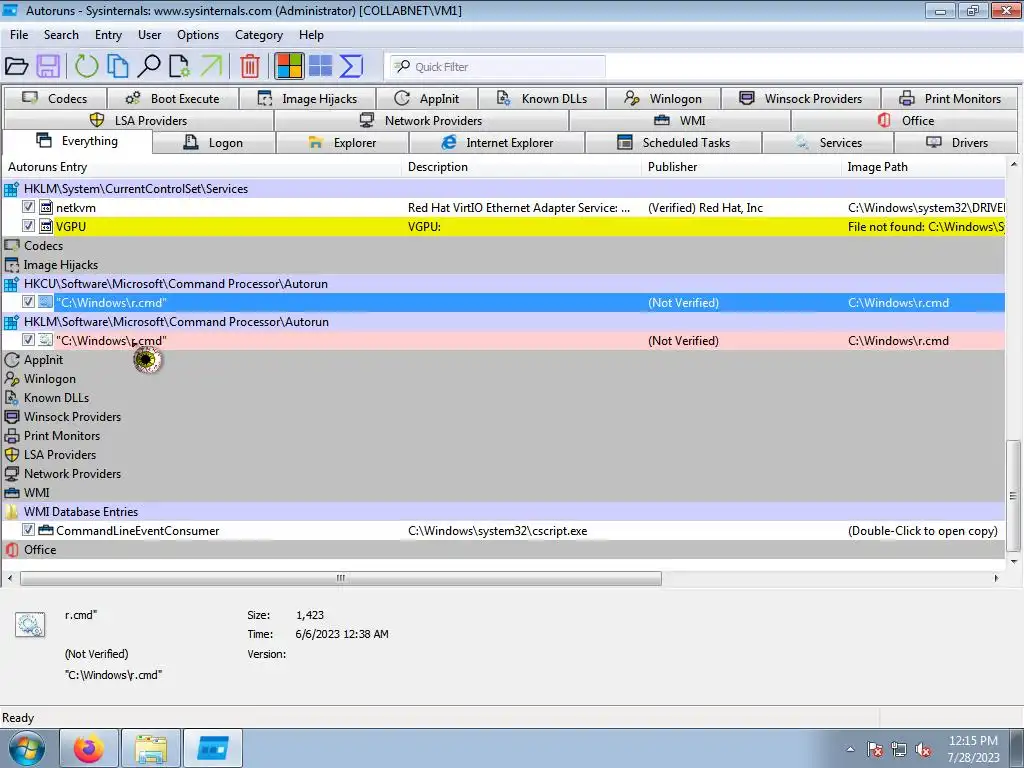Open the Category menu
This screenshot has width=1024, height=768.
click(x=259, y=35)
